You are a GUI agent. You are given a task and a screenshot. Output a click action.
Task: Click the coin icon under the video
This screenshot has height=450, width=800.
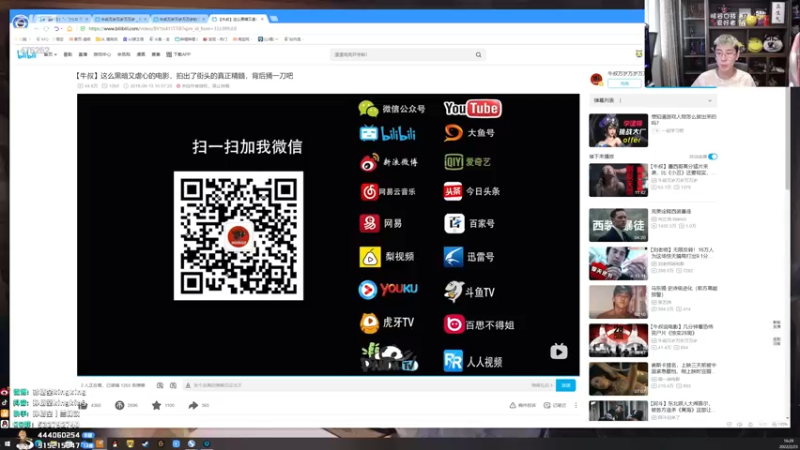[119, 405]
